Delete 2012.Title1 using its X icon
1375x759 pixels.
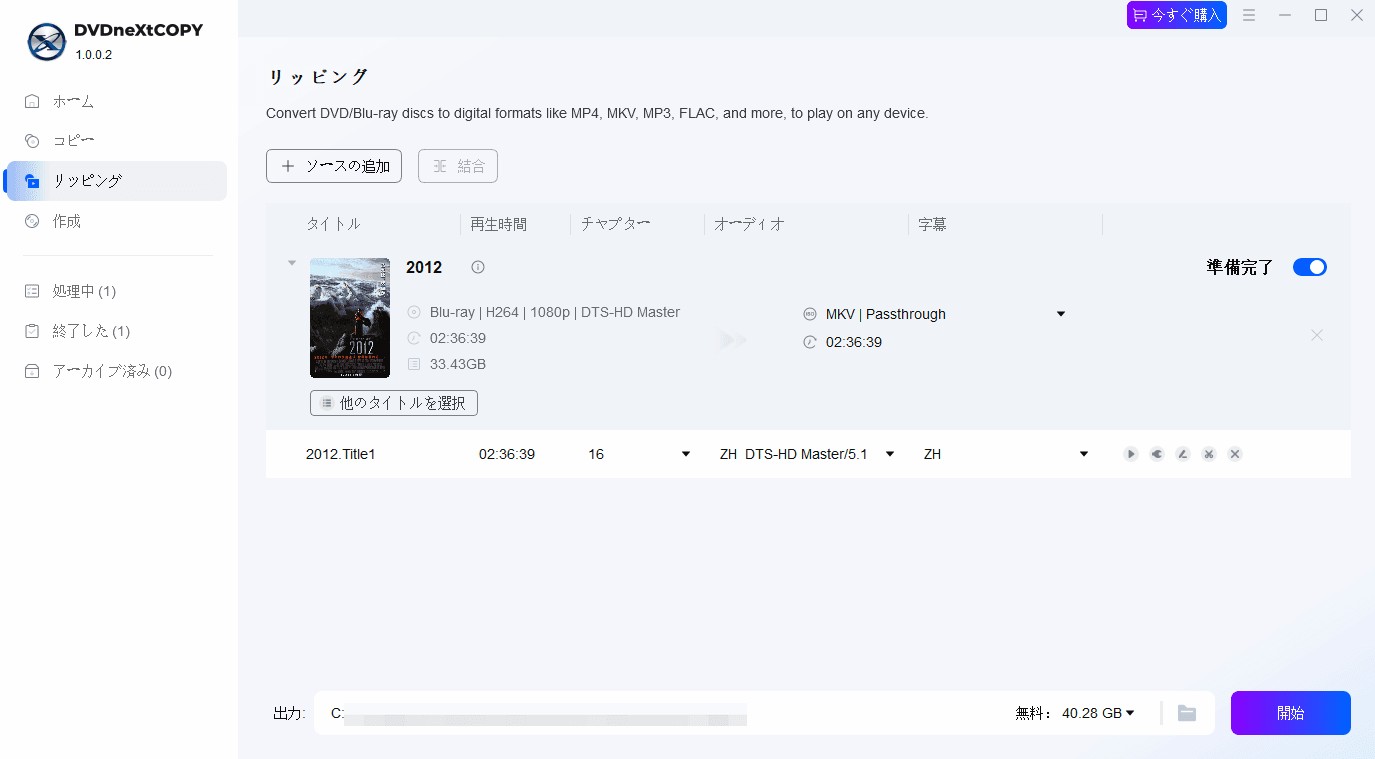(1235, 454)
